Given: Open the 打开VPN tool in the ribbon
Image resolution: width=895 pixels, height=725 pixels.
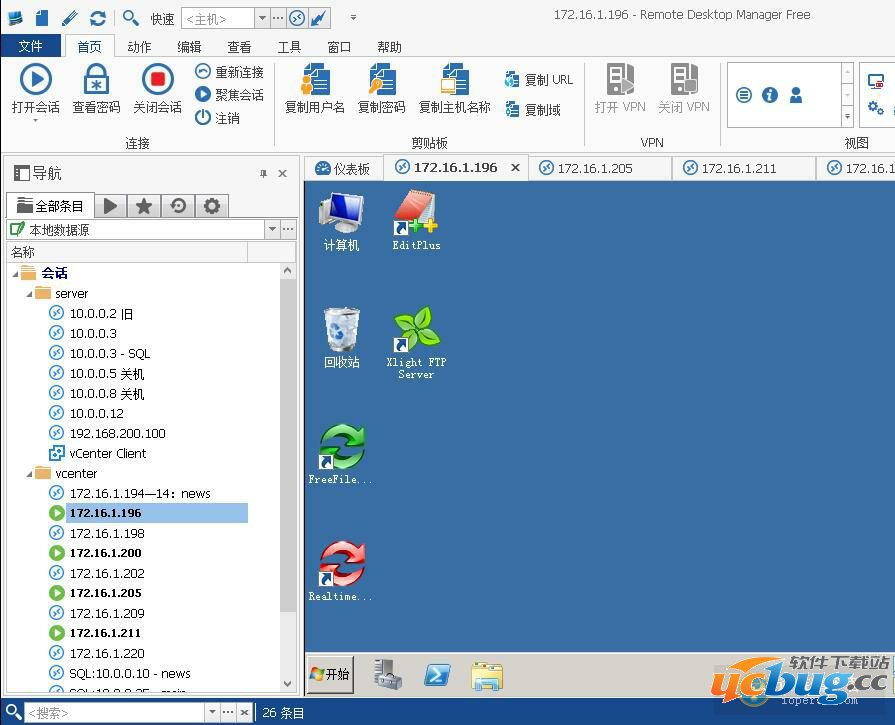Looking at the screenshot, I should coord(620,87).
